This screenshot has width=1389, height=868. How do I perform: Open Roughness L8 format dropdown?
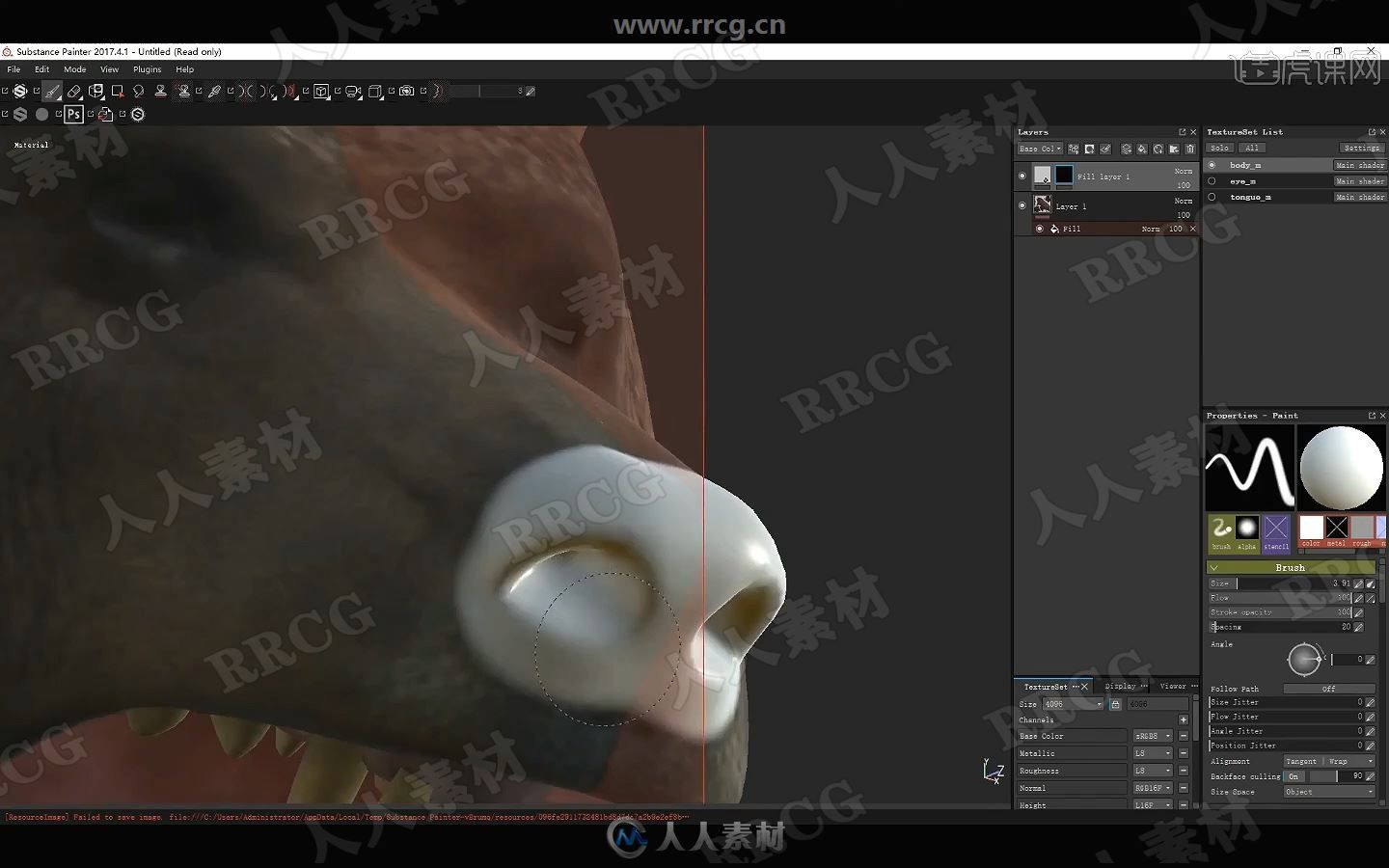(1153, 771)
